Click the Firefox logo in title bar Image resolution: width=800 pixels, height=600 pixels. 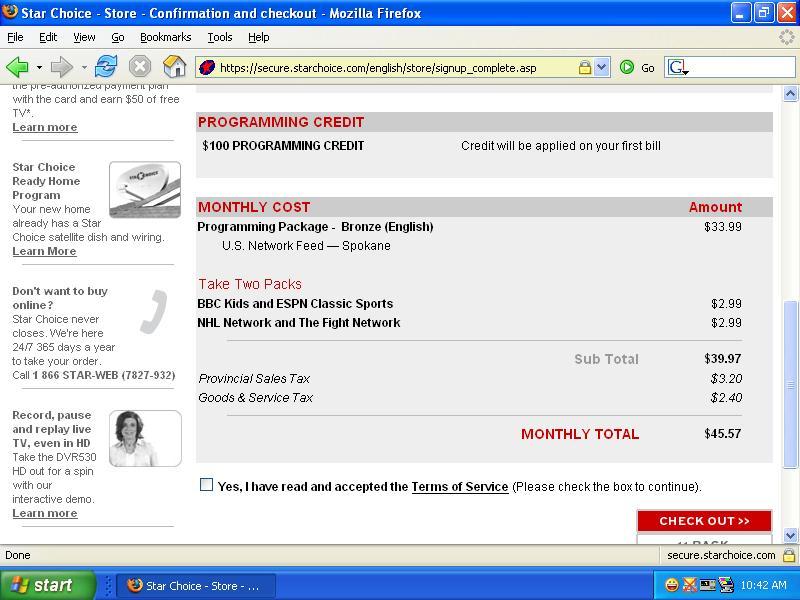(10, 12)
